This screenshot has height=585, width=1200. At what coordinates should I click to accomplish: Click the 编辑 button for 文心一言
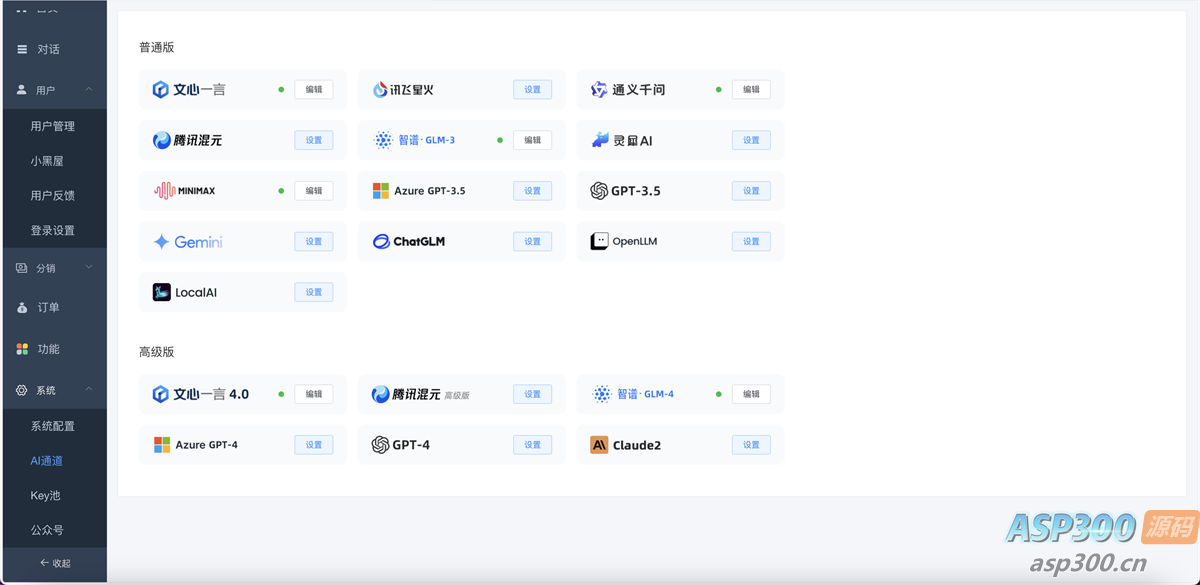click(314, 89)
